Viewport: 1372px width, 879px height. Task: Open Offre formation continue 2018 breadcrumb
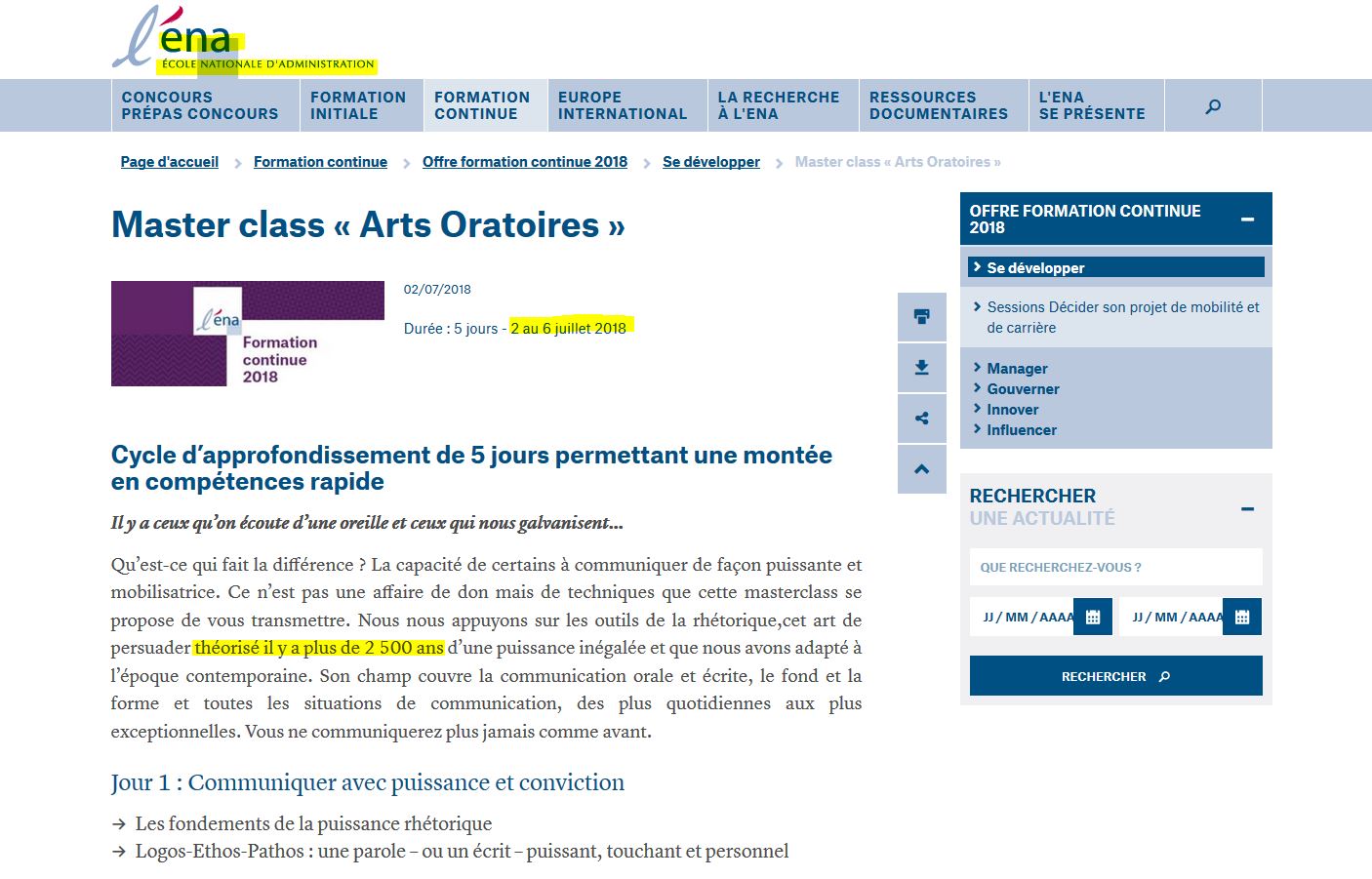click(x=525, y=162)
